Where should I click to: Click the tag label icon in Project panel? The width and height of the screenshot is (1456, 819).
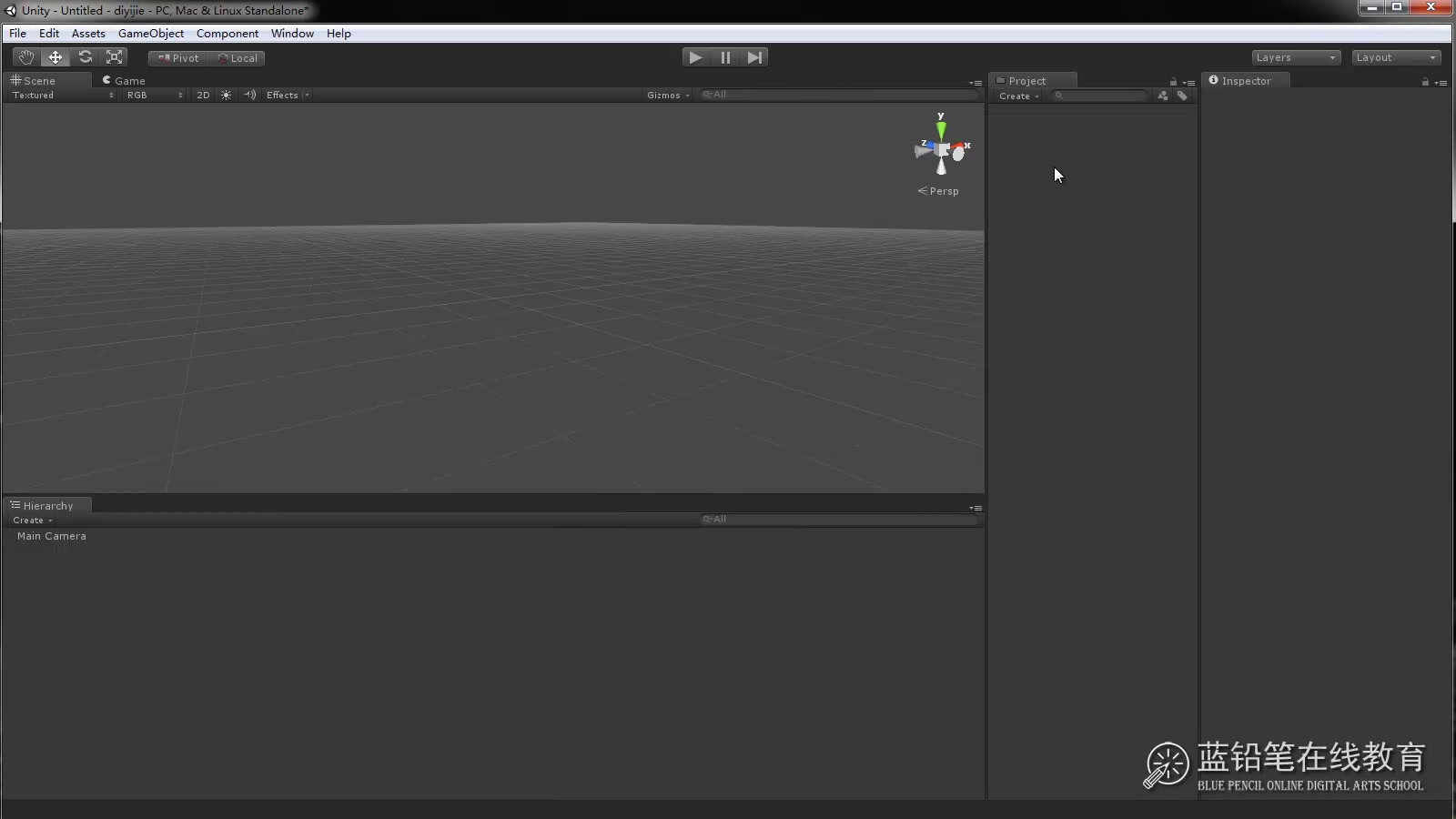tap(1183, 96)
